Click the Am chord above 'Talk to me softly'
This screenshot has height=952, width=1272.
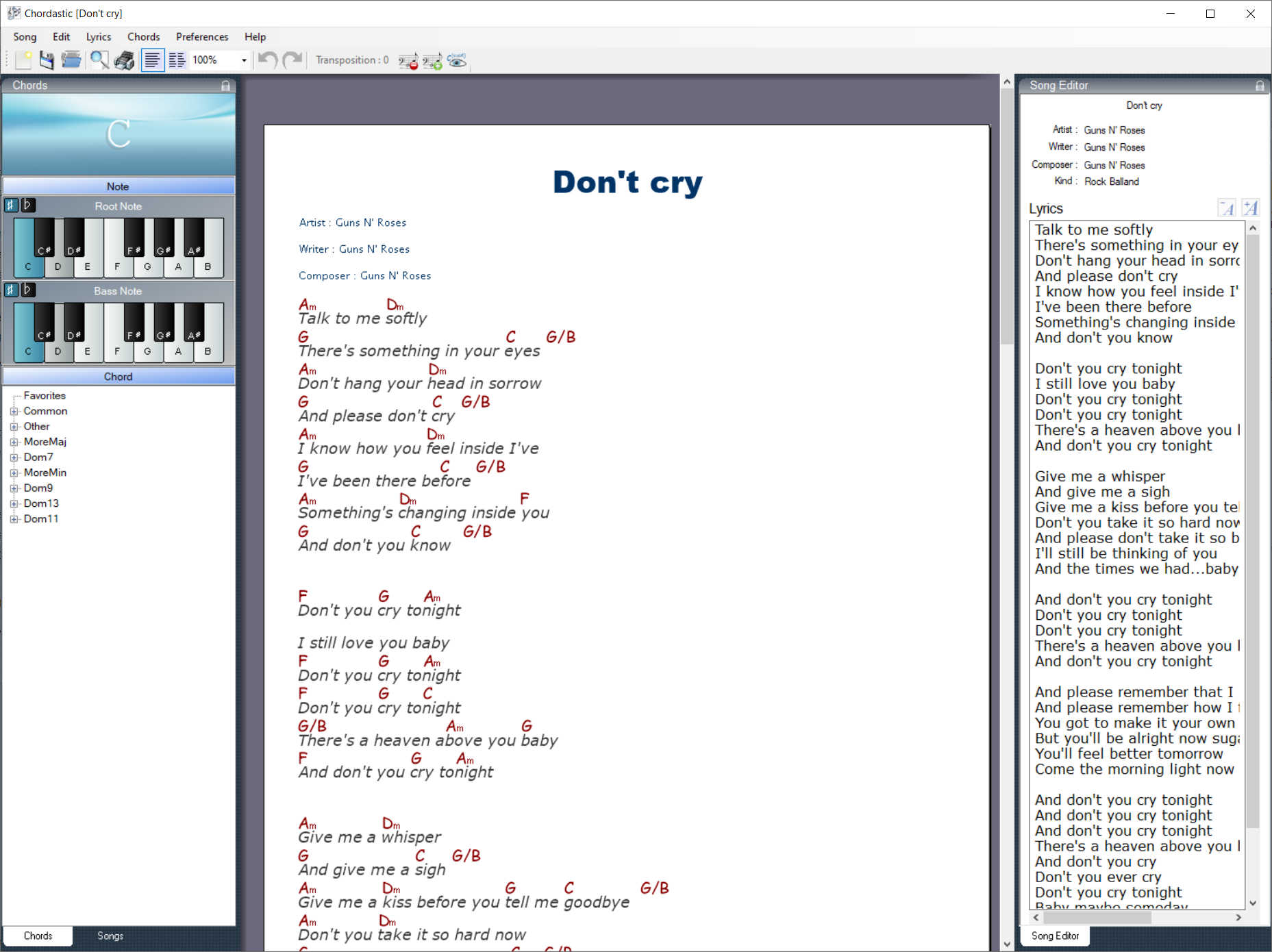307,304
